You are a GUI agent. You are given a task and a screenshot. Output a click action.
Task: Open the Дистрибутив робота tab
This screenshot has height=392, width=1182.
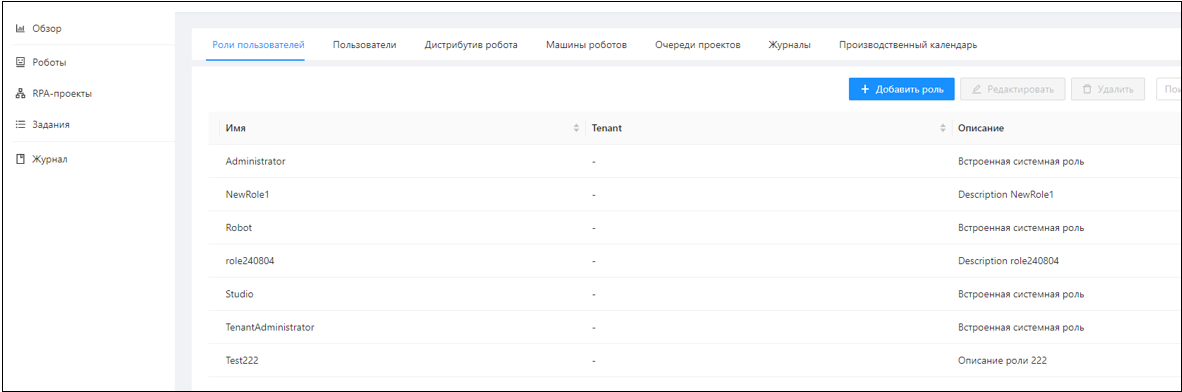click(x=471, y=45)
